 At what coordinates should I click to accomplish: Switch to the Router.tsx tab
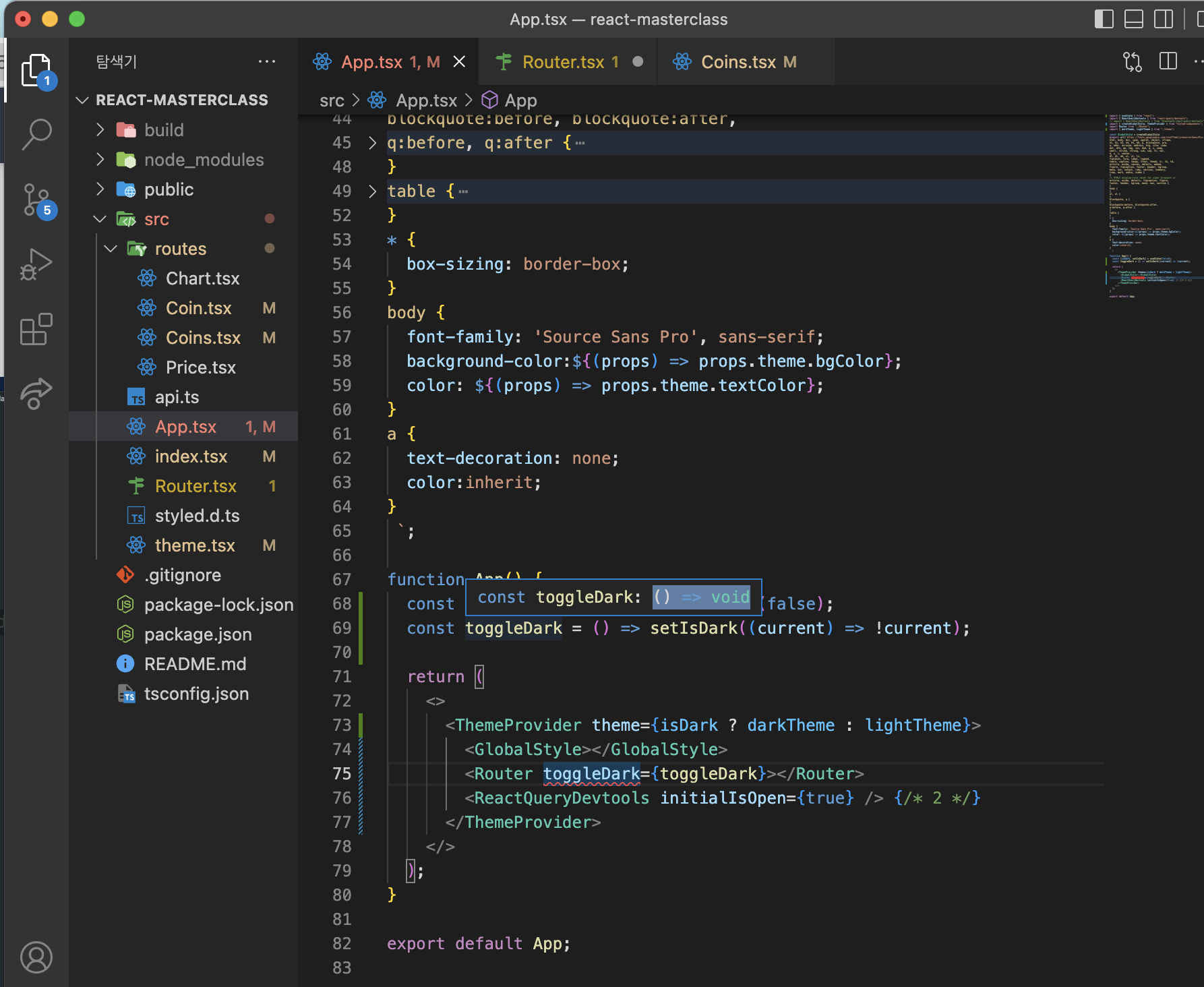(563, 62)
